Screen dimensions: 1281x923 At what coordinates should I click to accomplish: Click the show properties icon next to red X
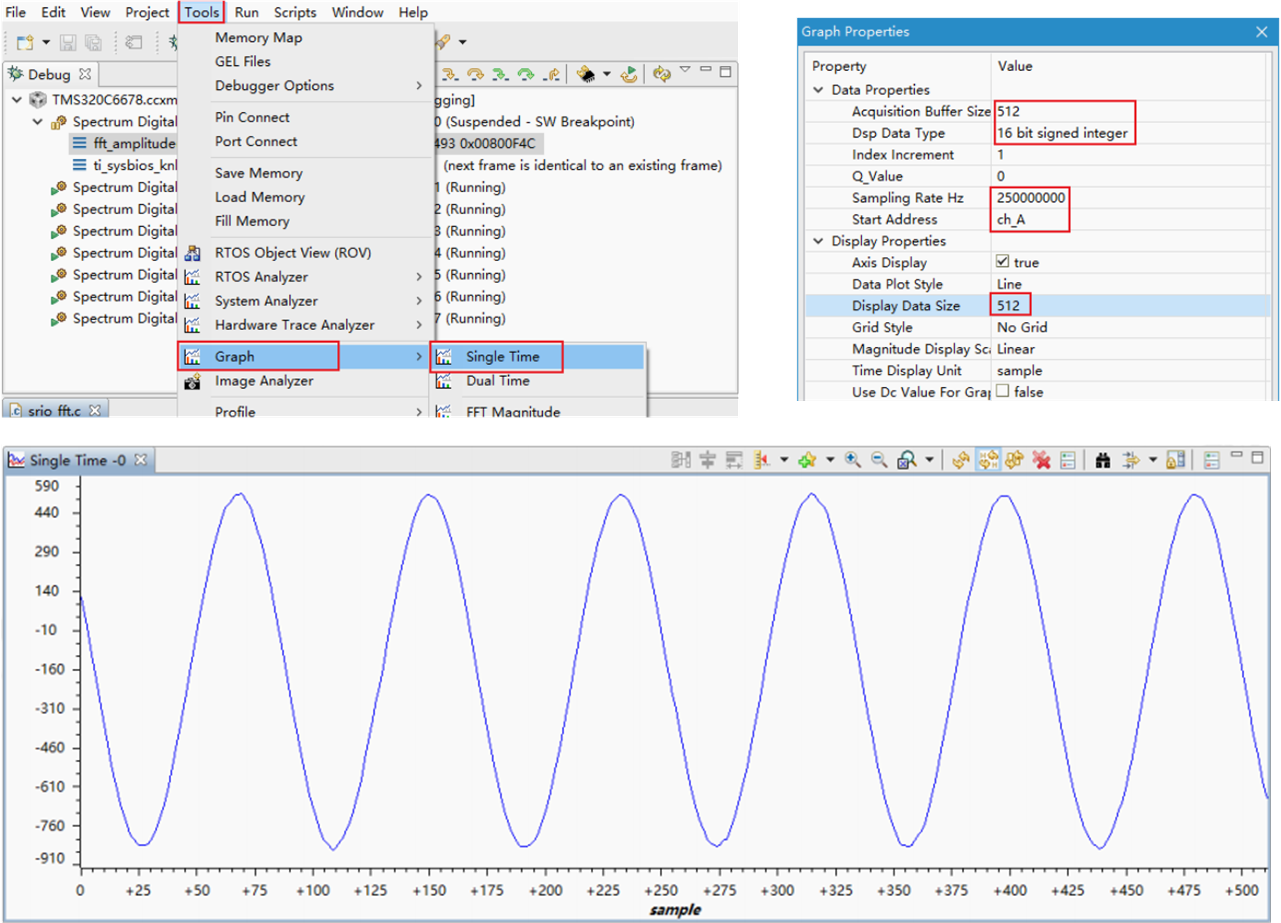coord(1068,460)
